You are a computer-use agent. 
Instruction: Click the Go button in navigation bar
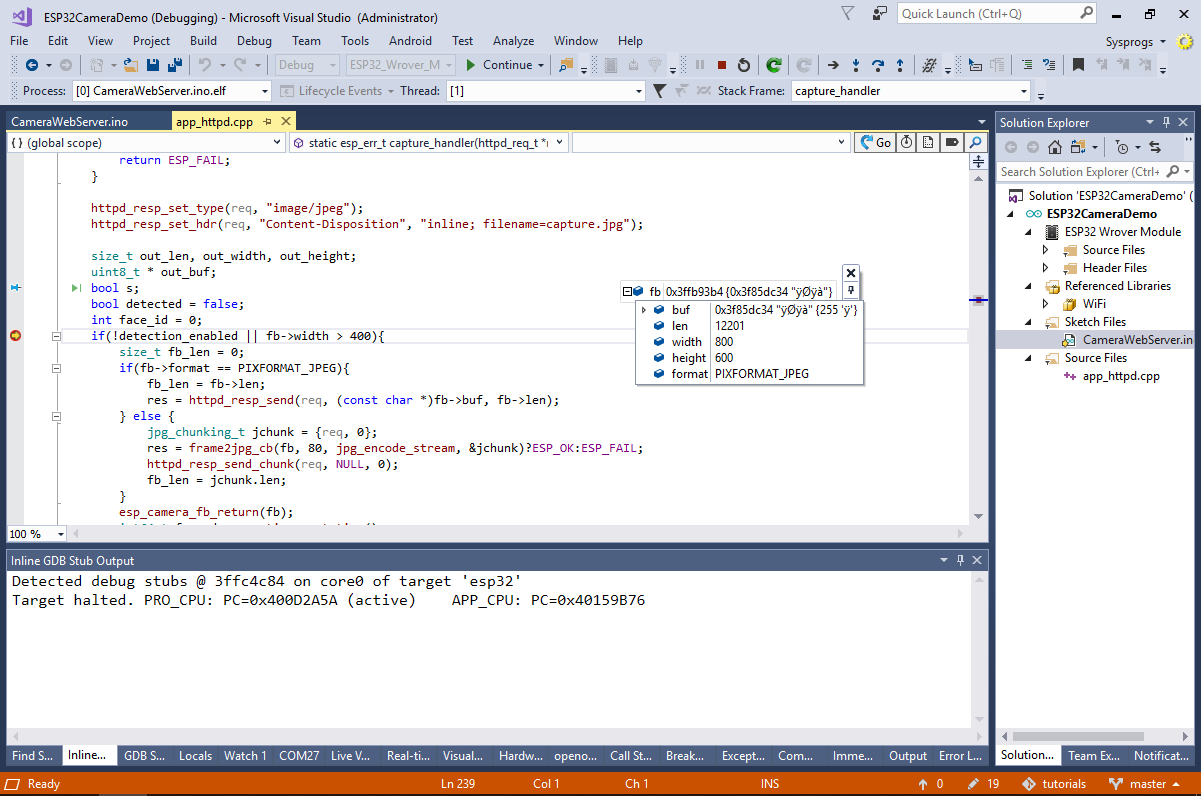click(x=875, y=143)
